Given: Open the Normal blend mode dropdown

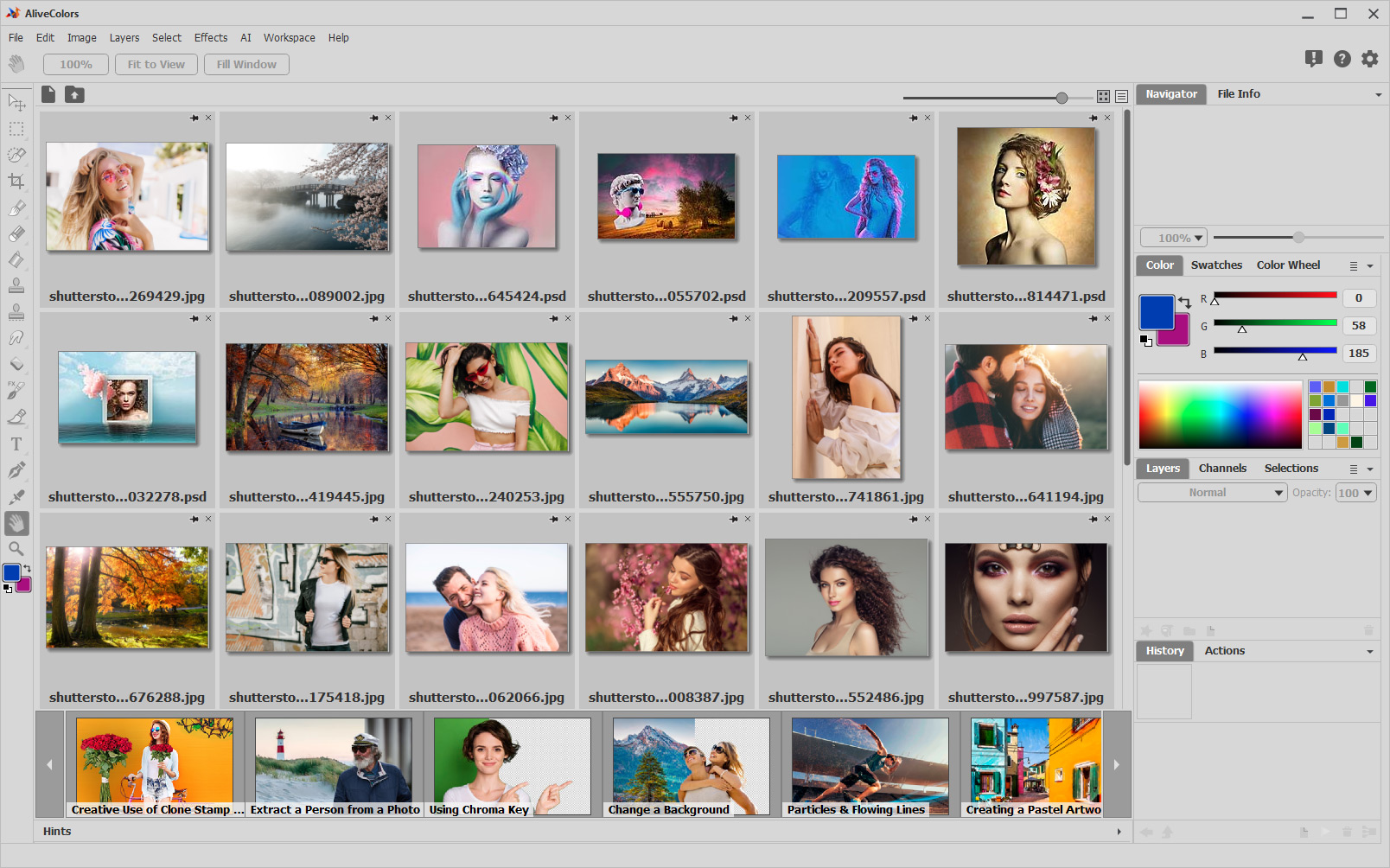Looking at the screenshot, I should (1213, 493).
